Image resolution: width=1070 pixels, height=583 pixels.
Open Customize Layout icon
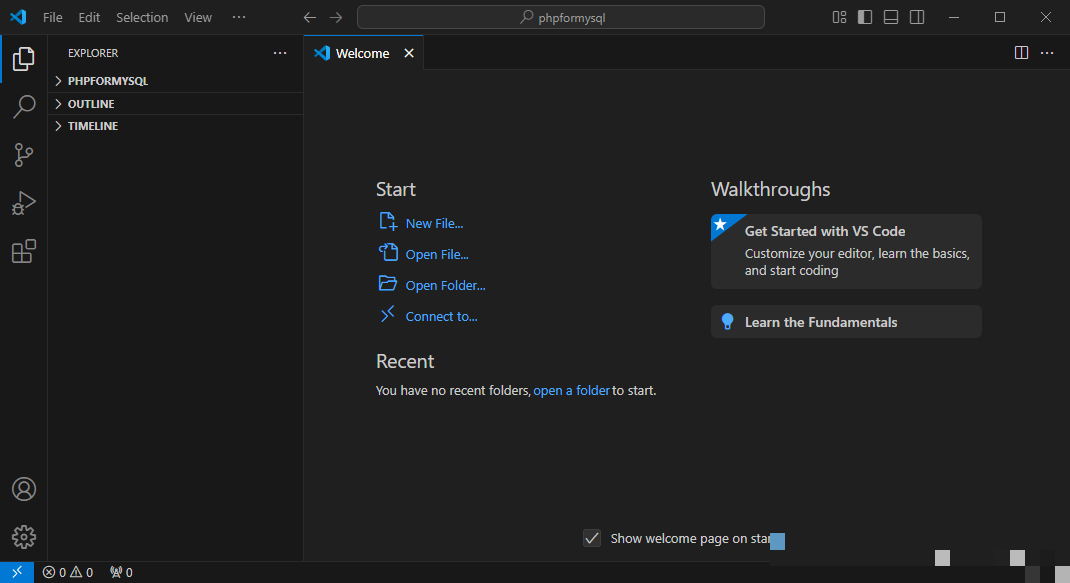tap(839, 17)
